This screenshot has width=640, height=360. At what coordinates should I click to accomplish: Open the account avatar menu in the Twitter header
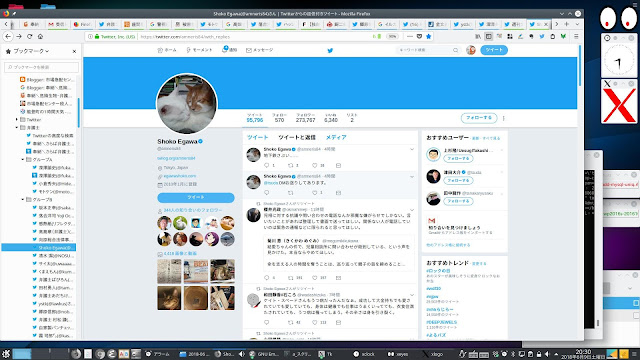(x=471, y=50)
